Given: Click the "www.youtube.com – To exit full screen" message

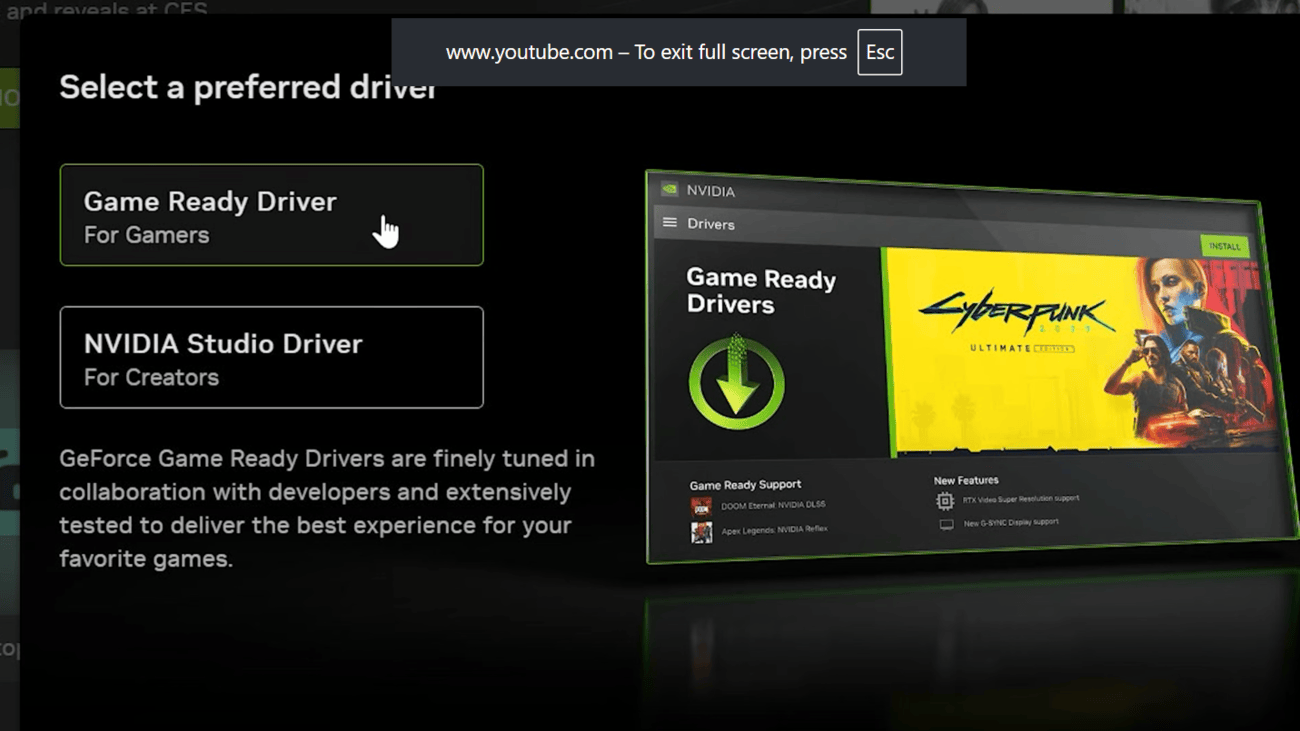Looking at the screenshot, I should click(646, 52).
